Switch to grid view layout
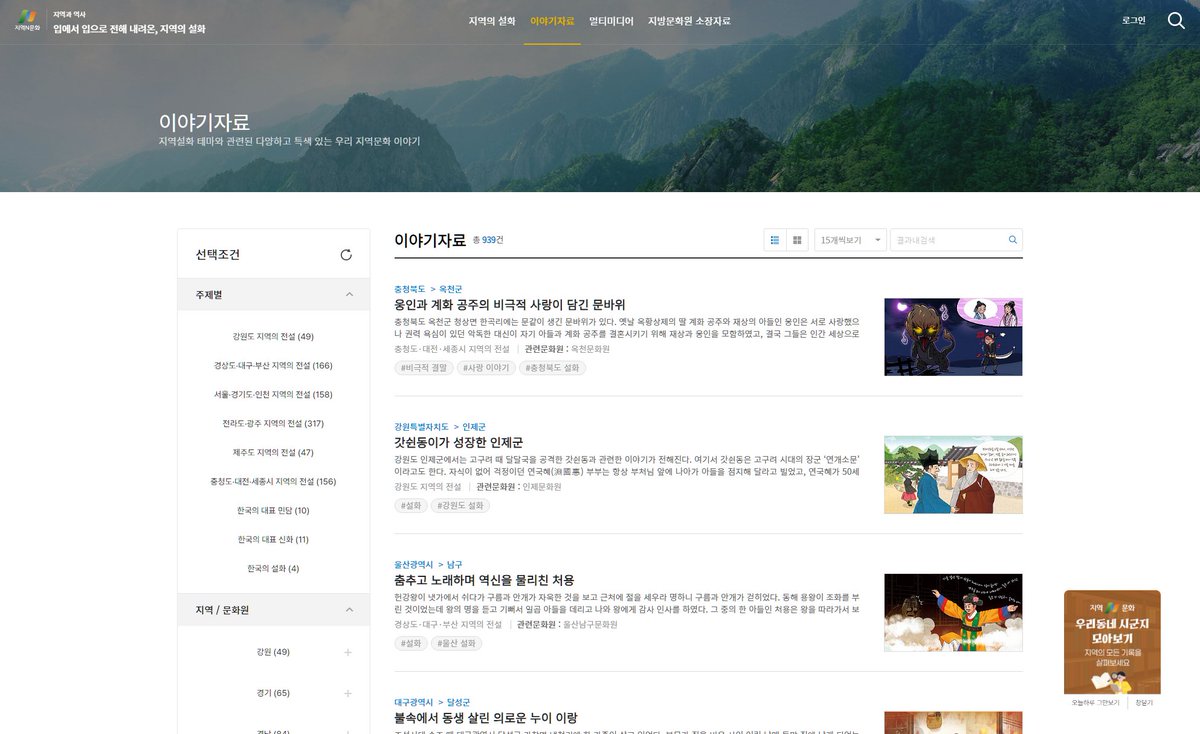The image size is (1200, 734). (797, 240)
